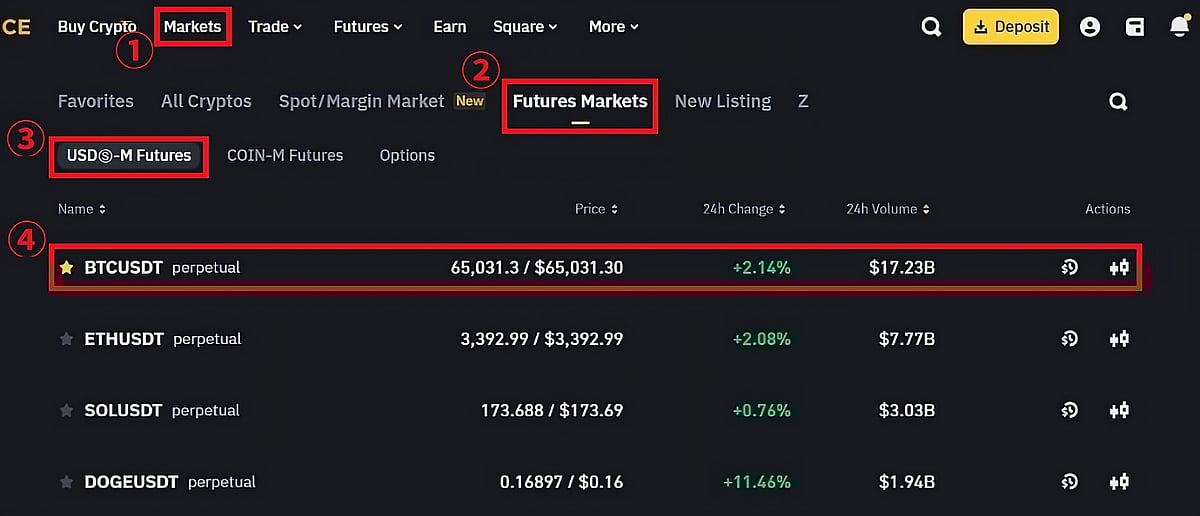1200x516 pixels.
Task: Expand the Futures dropdown menu
Action: [x=368, y=27]
